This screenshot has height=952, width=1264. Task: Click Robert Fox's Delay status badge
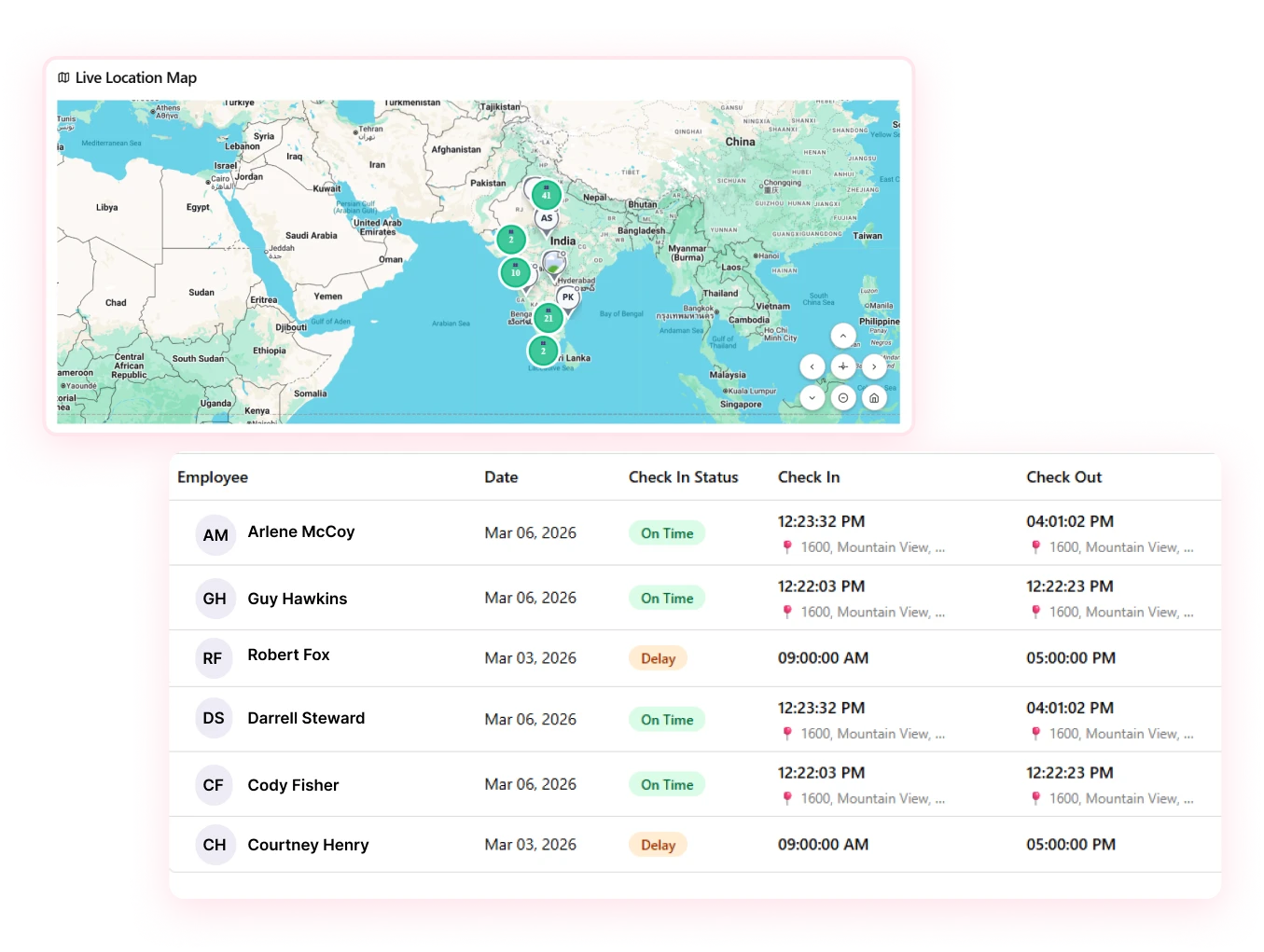tap(658, 658)
